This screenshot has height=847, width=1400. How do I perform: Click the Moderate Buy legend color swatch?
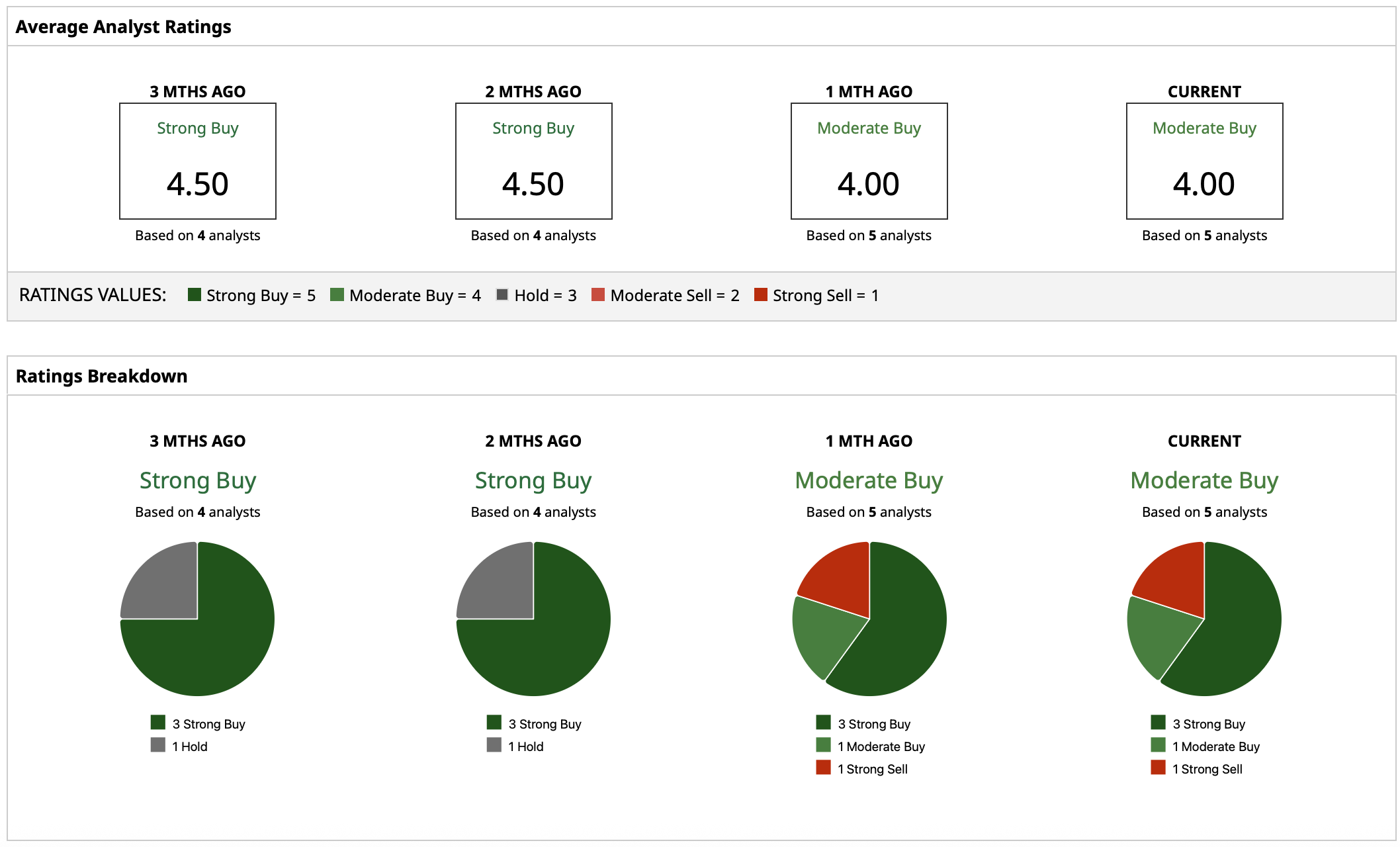coord(337,294)
